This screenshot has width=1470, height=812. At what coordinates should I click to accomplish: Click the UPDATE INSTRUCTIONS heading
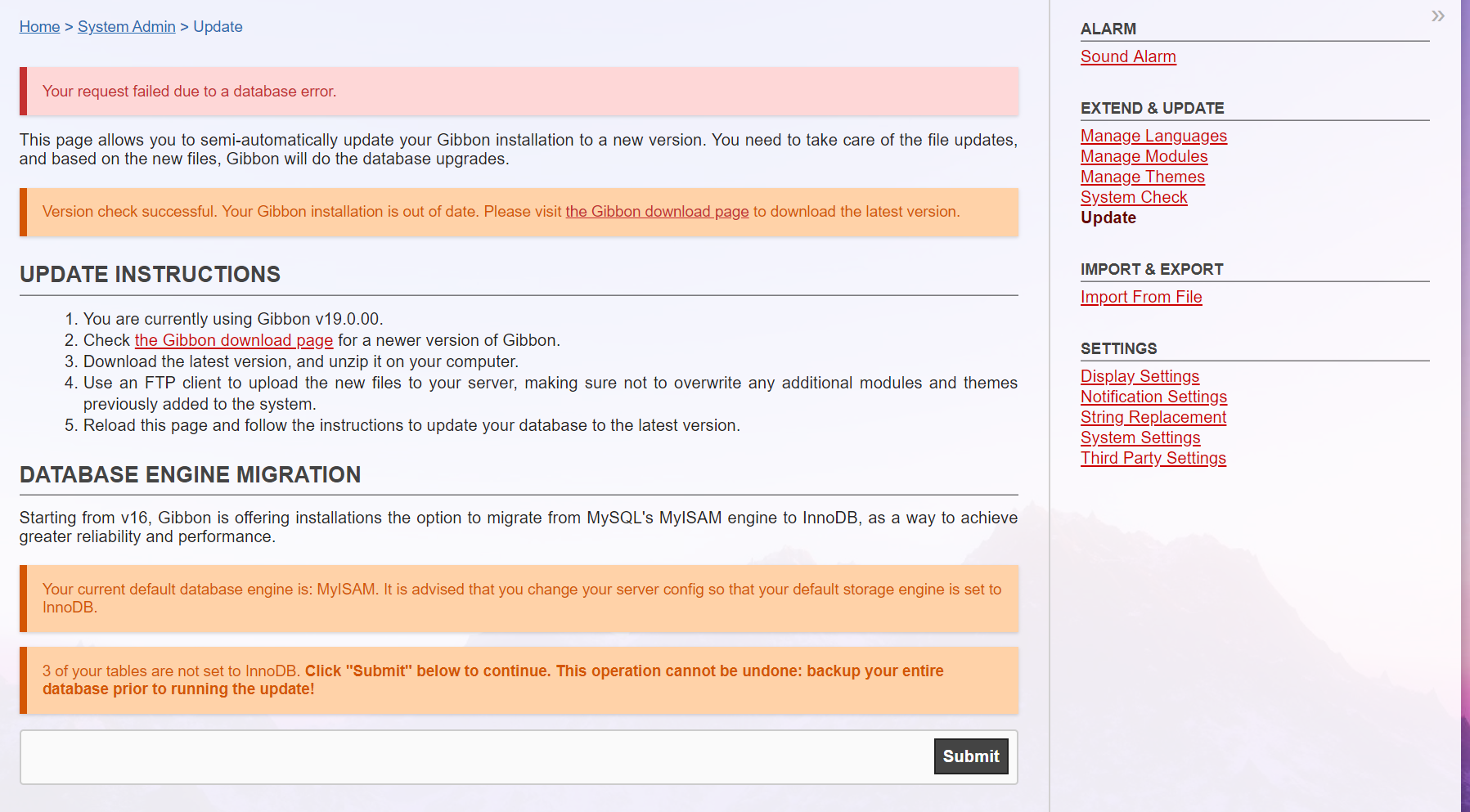(x=150, y=274)
